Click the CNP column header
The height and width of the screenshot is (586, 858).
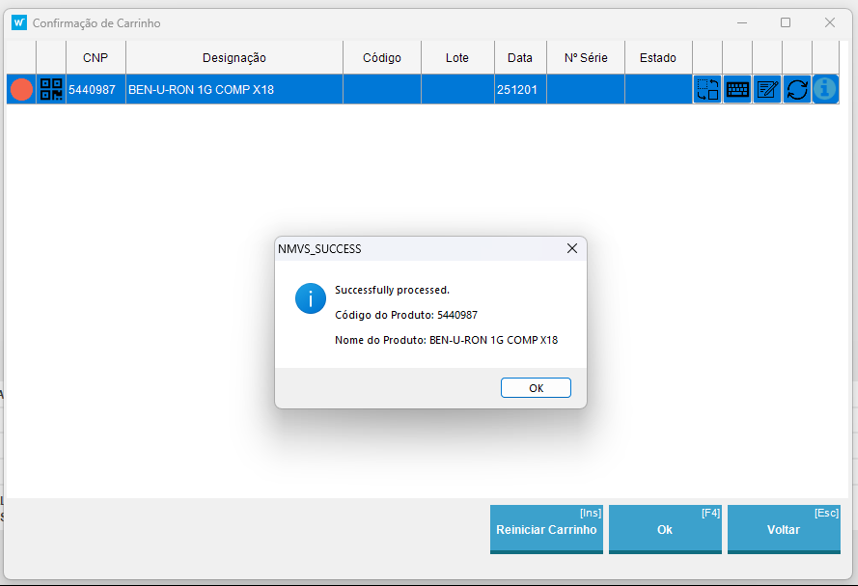(x=96, y=57)
